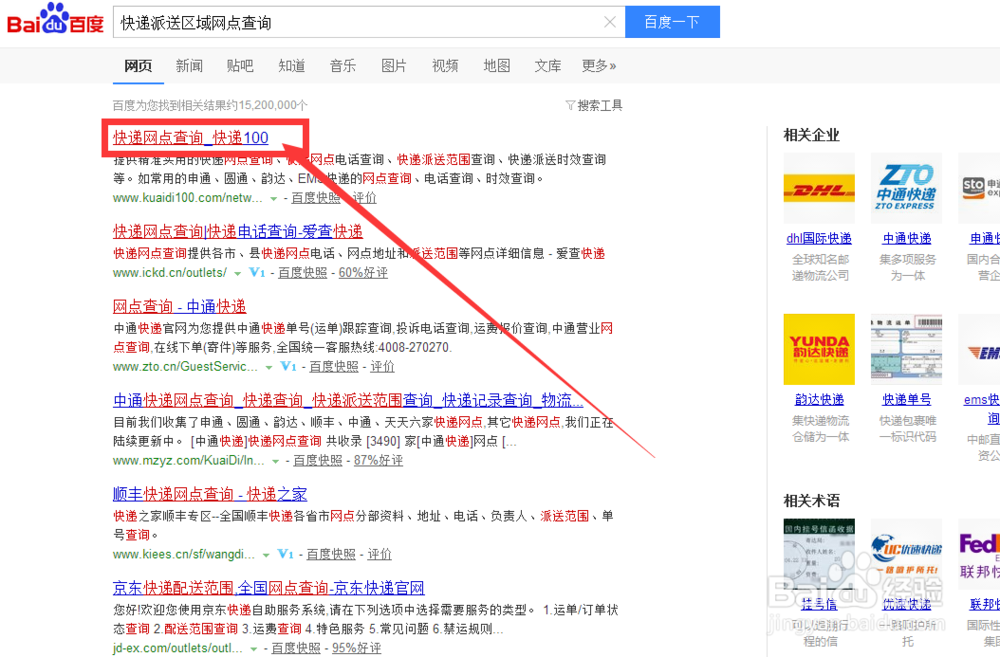
Task: Expand dropdown arrow beside jd-ex.com URL
Action: (x=254, y=648)
